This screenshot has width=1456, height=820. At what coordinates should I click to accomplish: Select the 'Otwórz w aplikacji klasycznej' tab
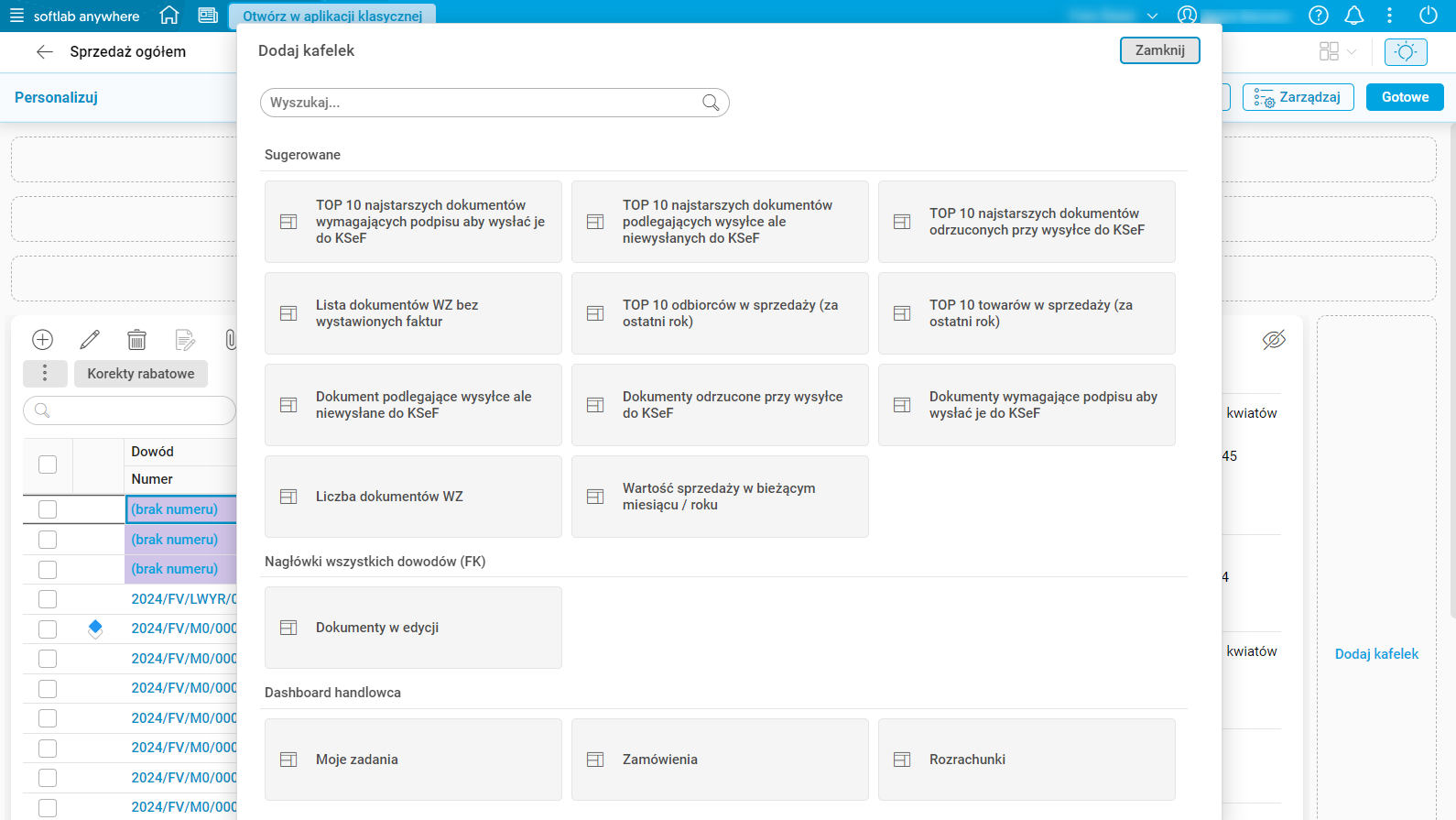coord(332,16)
